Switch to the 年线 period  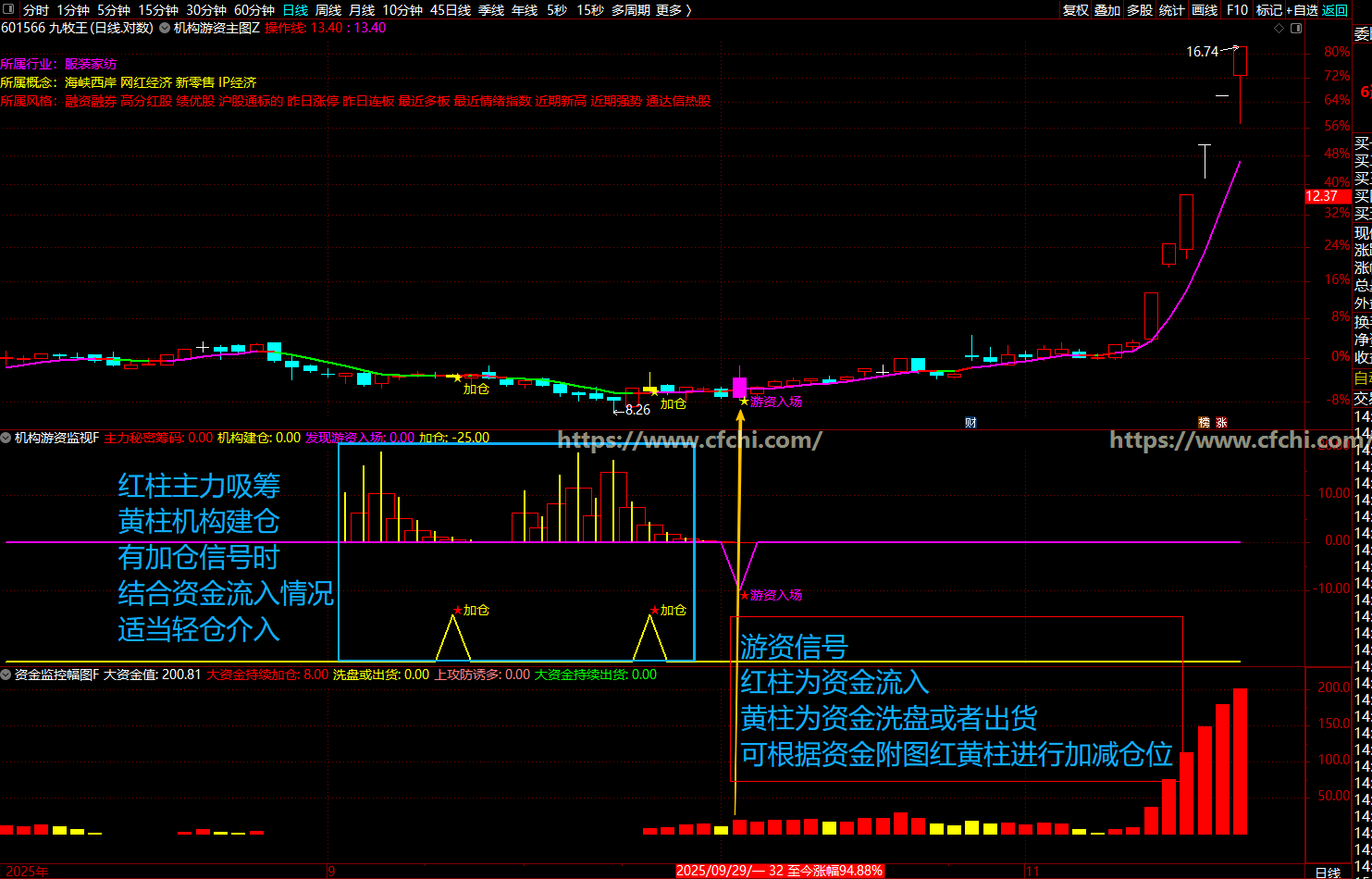pos(525,10)
